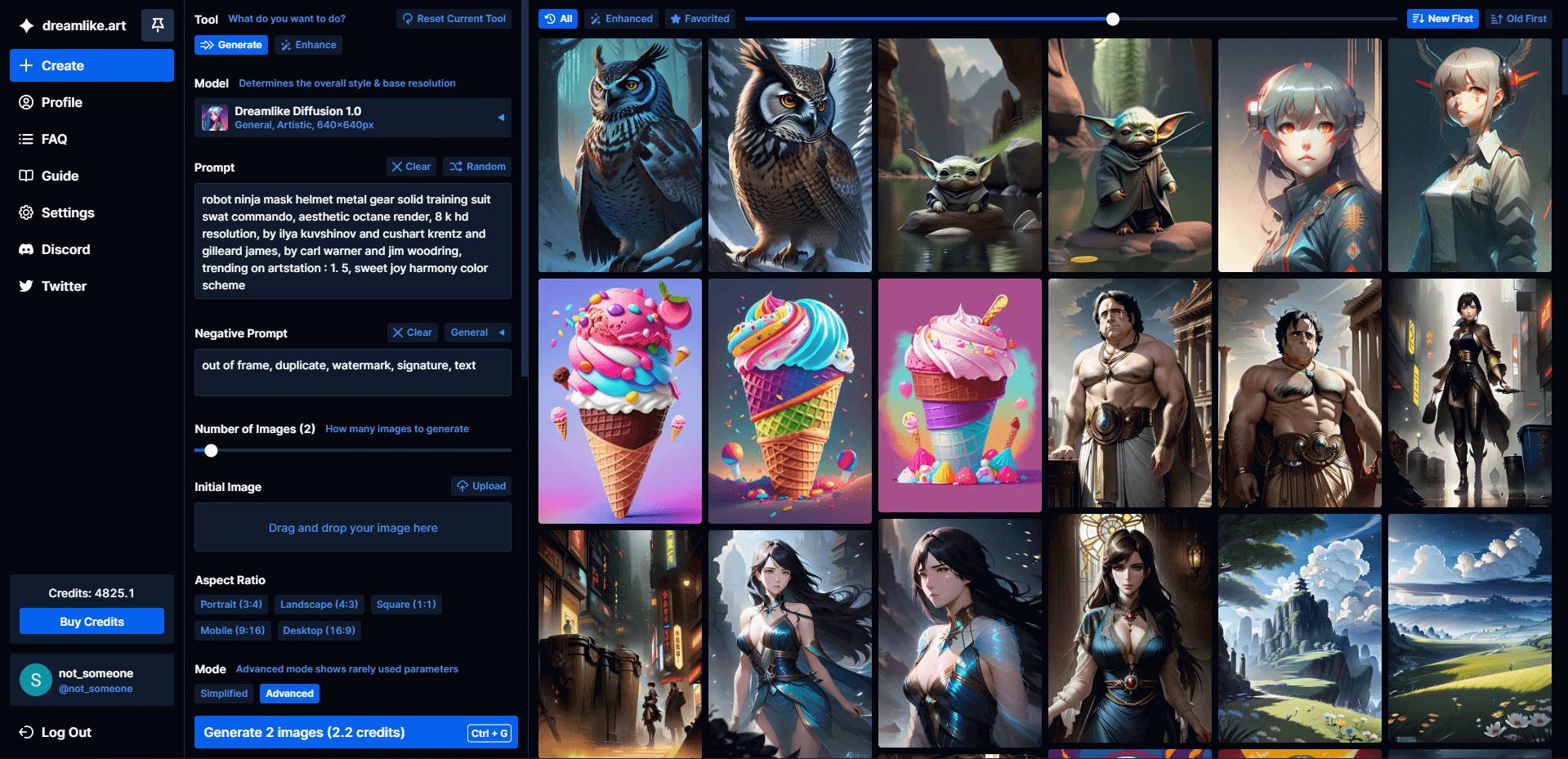This screenshot has width=1568, height=759.
Task: Pin the sidebar with the pin icon
Action: 158,25
